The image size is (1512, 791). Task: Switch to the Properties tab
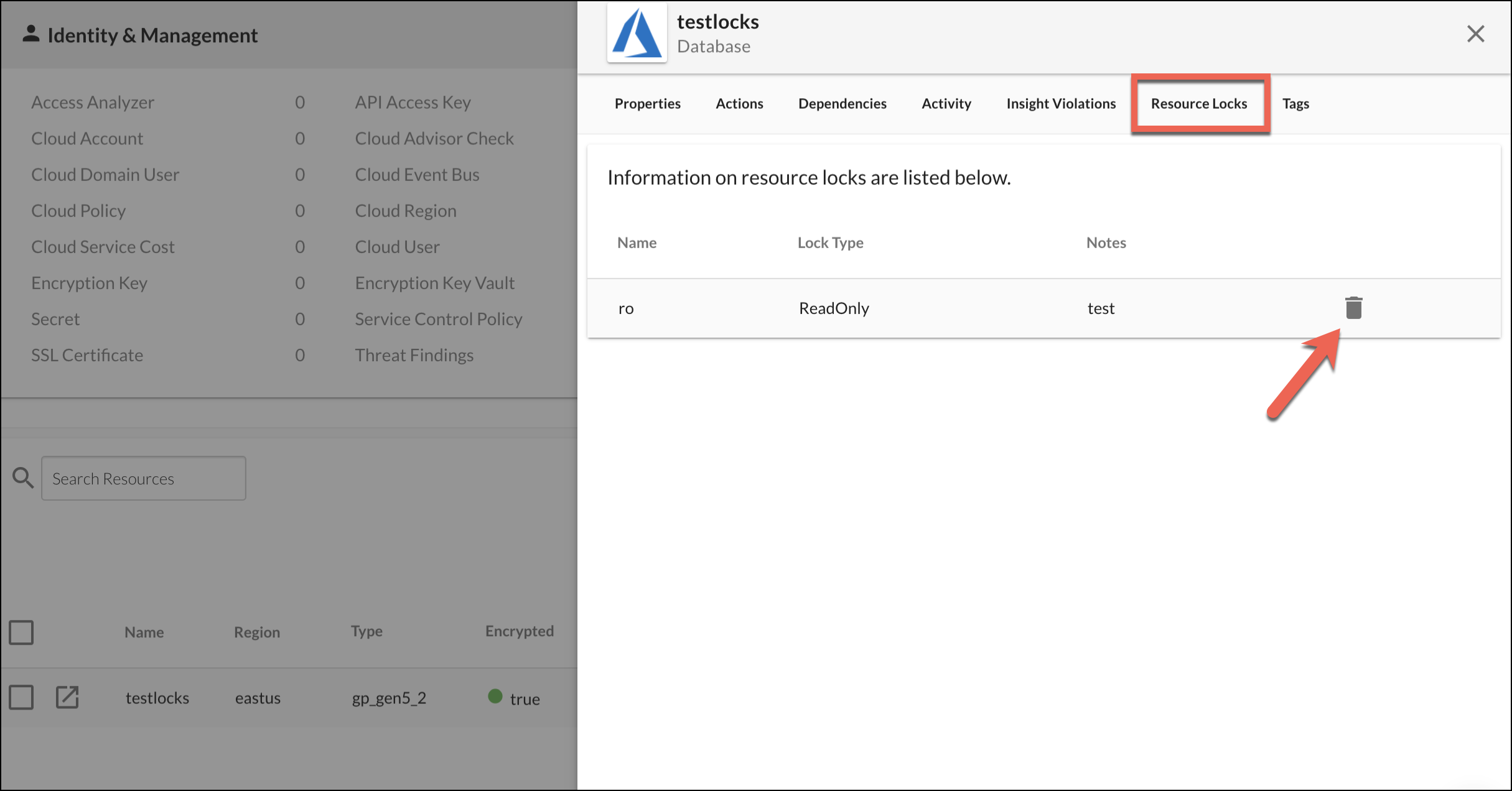(x=647, y=104)
